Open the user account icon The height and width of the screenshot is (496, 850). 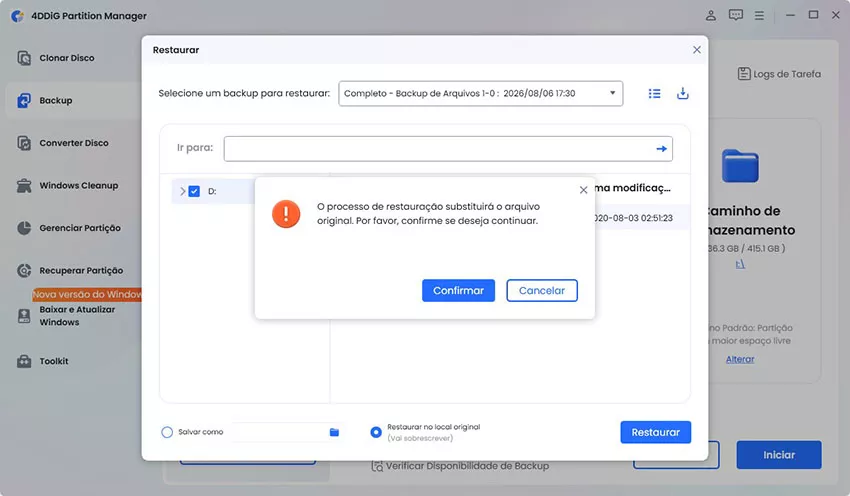tap(711, 15)
